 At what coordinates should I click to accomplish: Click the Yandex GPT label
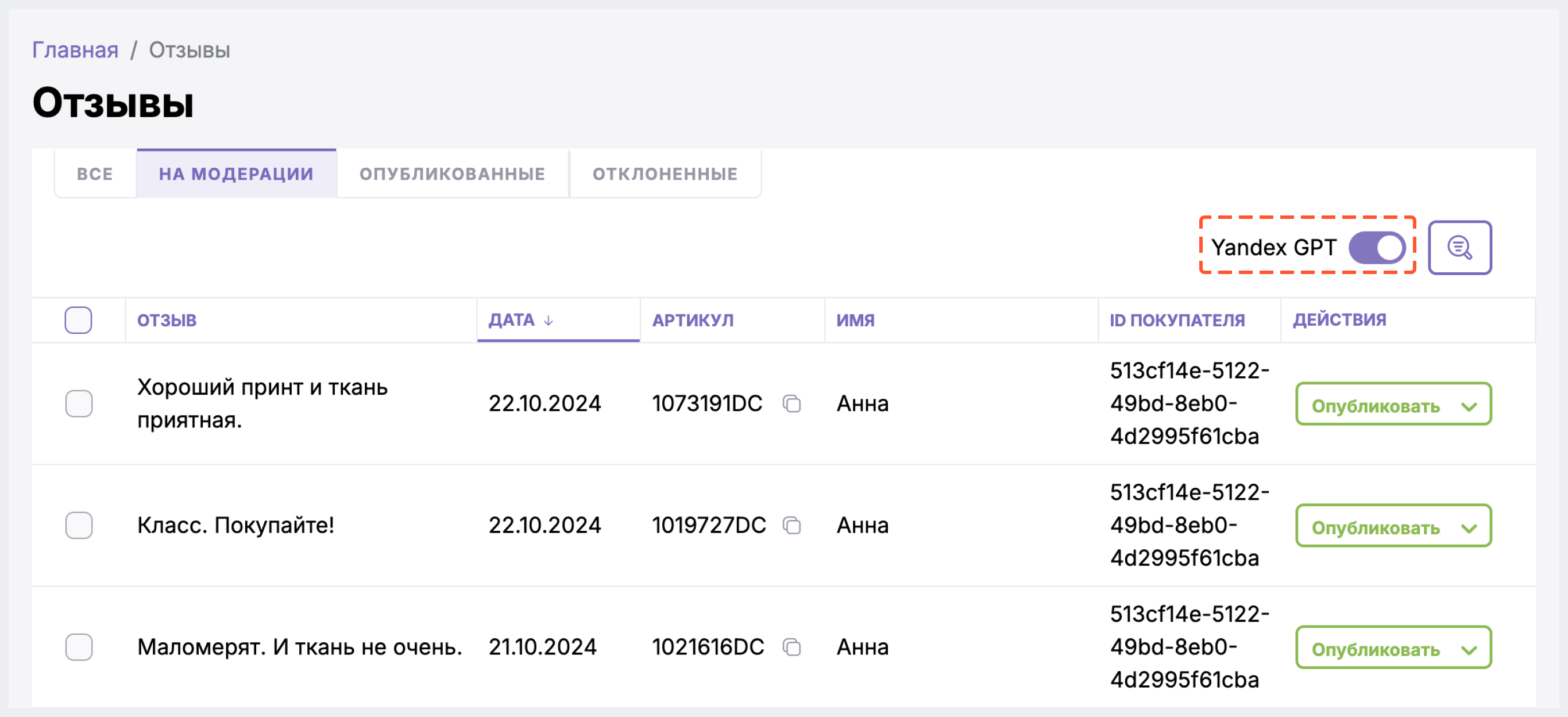(x=1273, y=248)
